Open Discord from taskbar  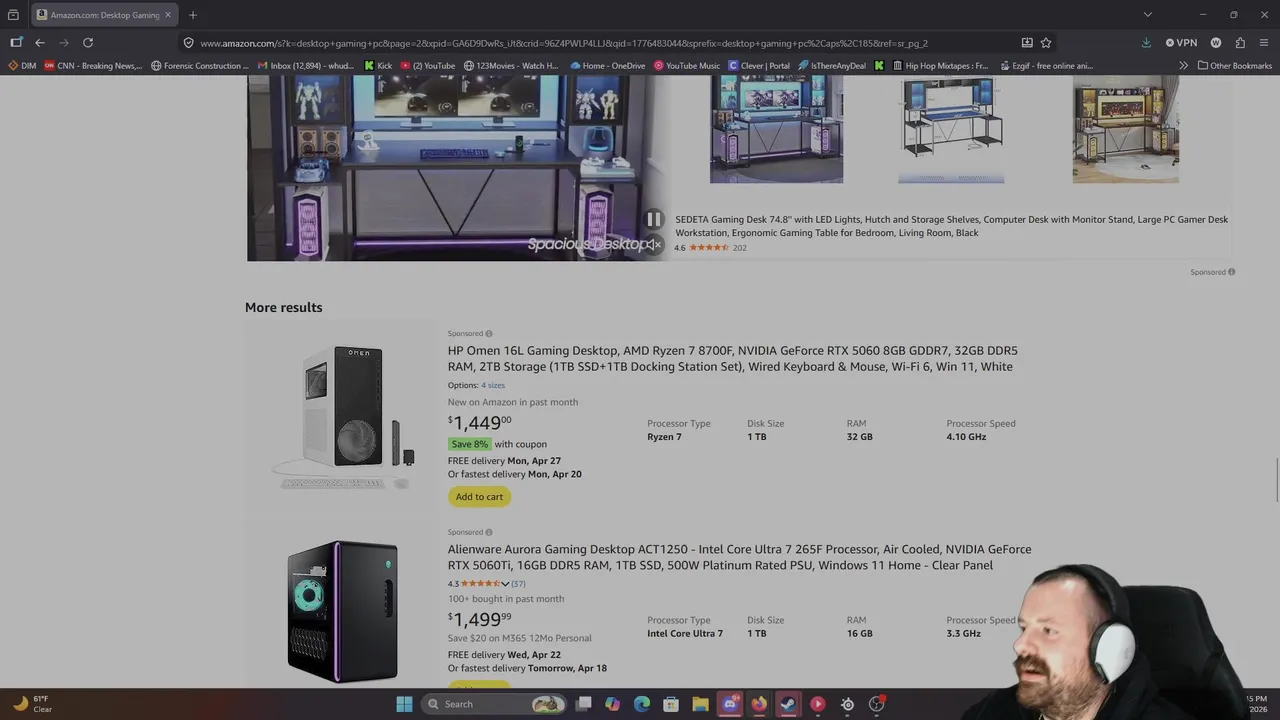click(730, 704)
